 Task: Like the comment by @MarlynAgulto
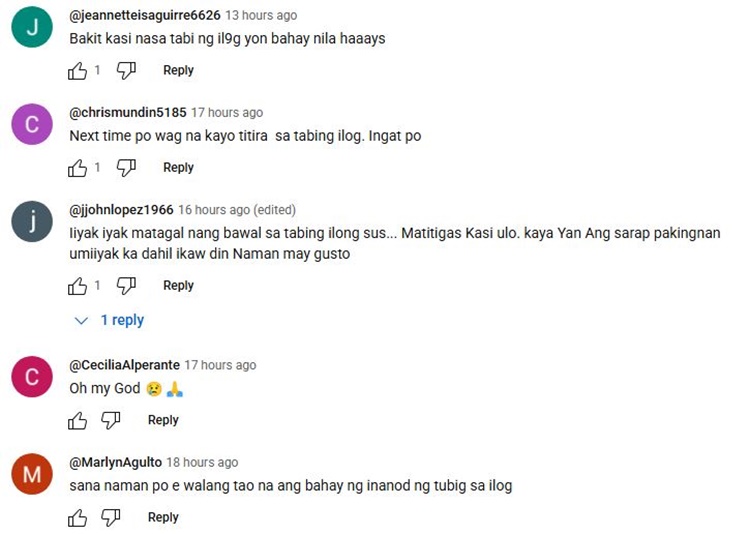(x=77, y=518)
